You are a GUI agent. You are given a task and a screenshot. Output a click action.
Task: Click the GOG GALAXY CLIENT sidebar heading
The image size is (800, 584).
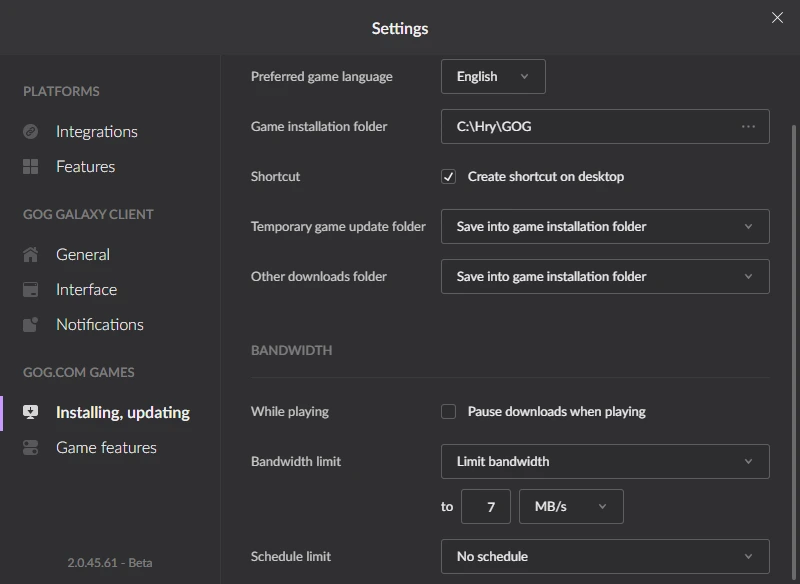(88, 214)
